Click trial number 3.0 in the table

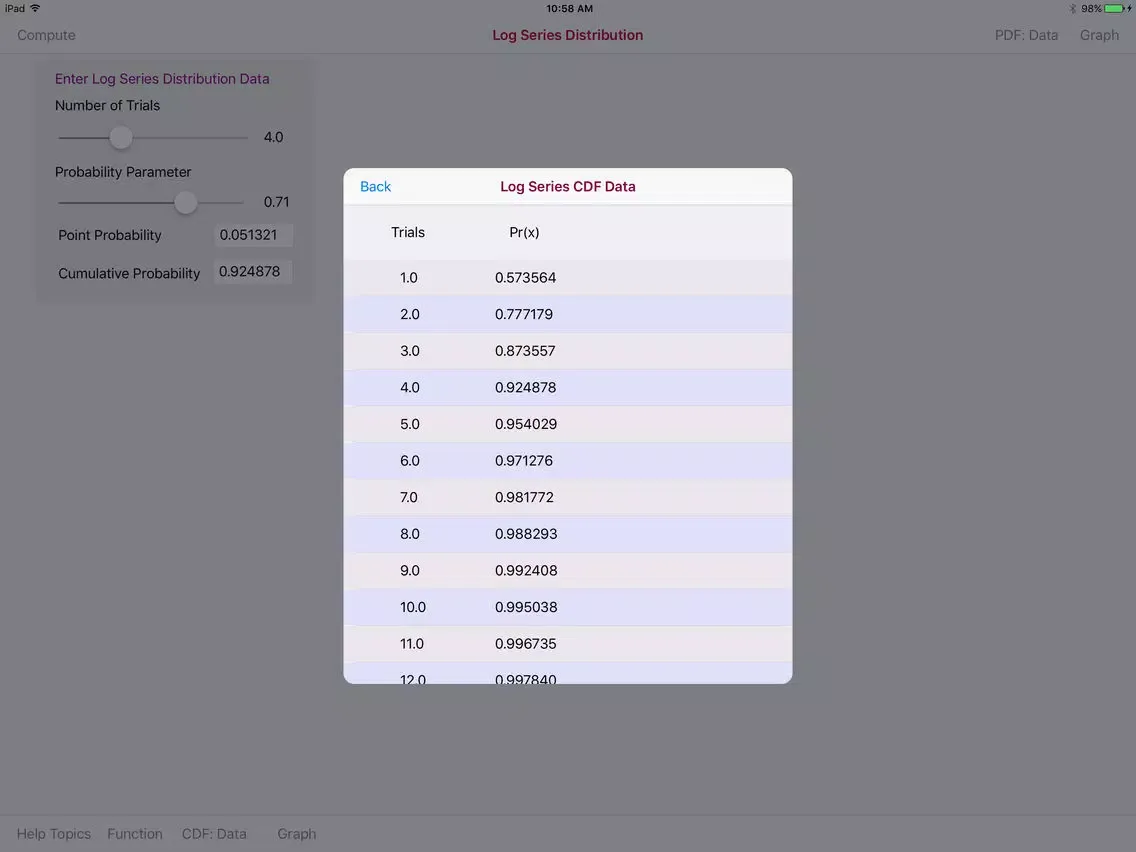click(409, 351)
